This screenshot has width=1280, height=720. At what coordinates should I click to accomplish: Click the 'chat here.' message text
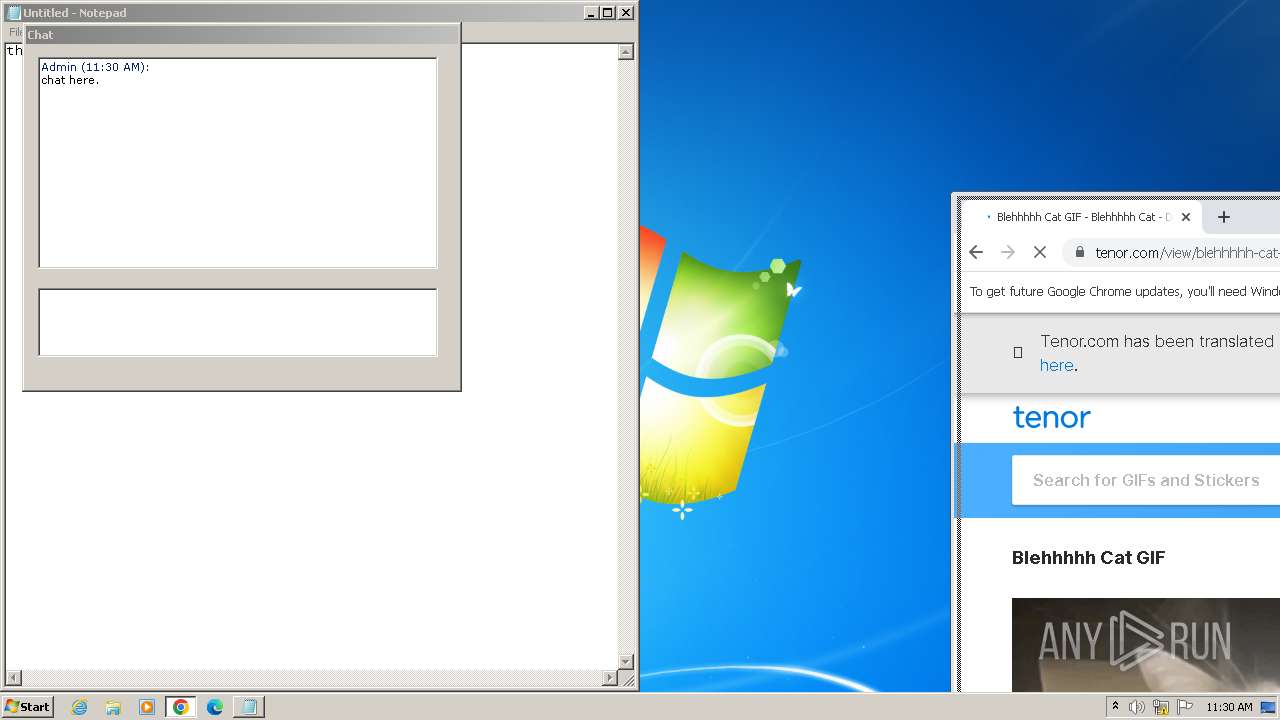(70, 80)
